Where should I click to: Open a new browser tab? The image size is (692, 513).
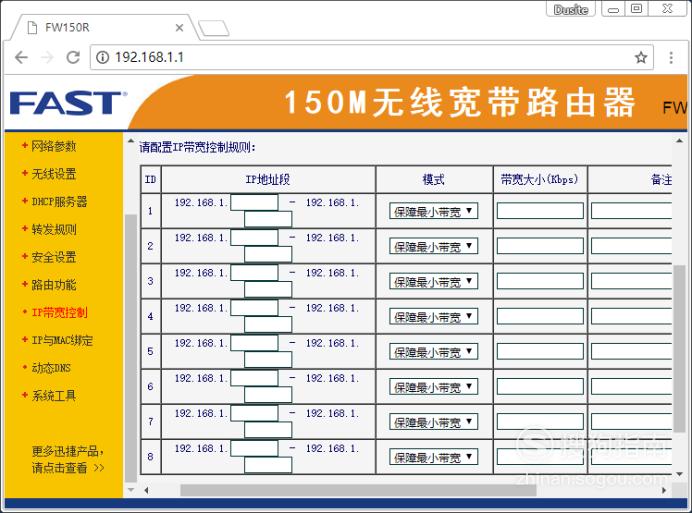pos(214,28)
